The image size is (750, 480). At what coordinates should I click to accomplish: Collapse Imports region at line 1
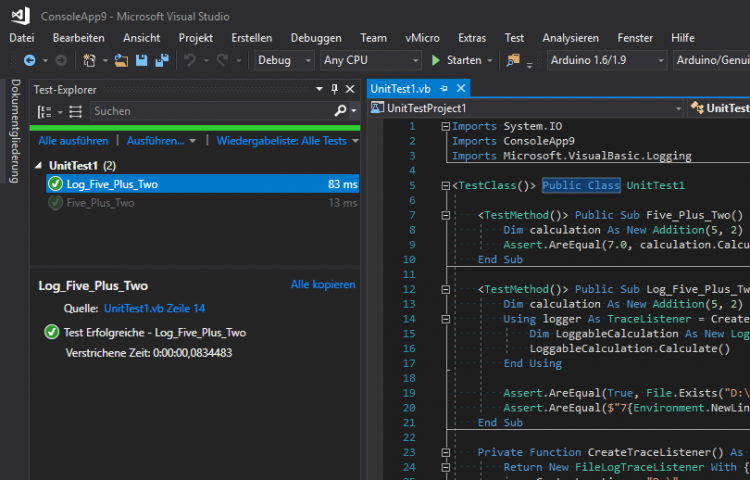[x=445, y=126]
